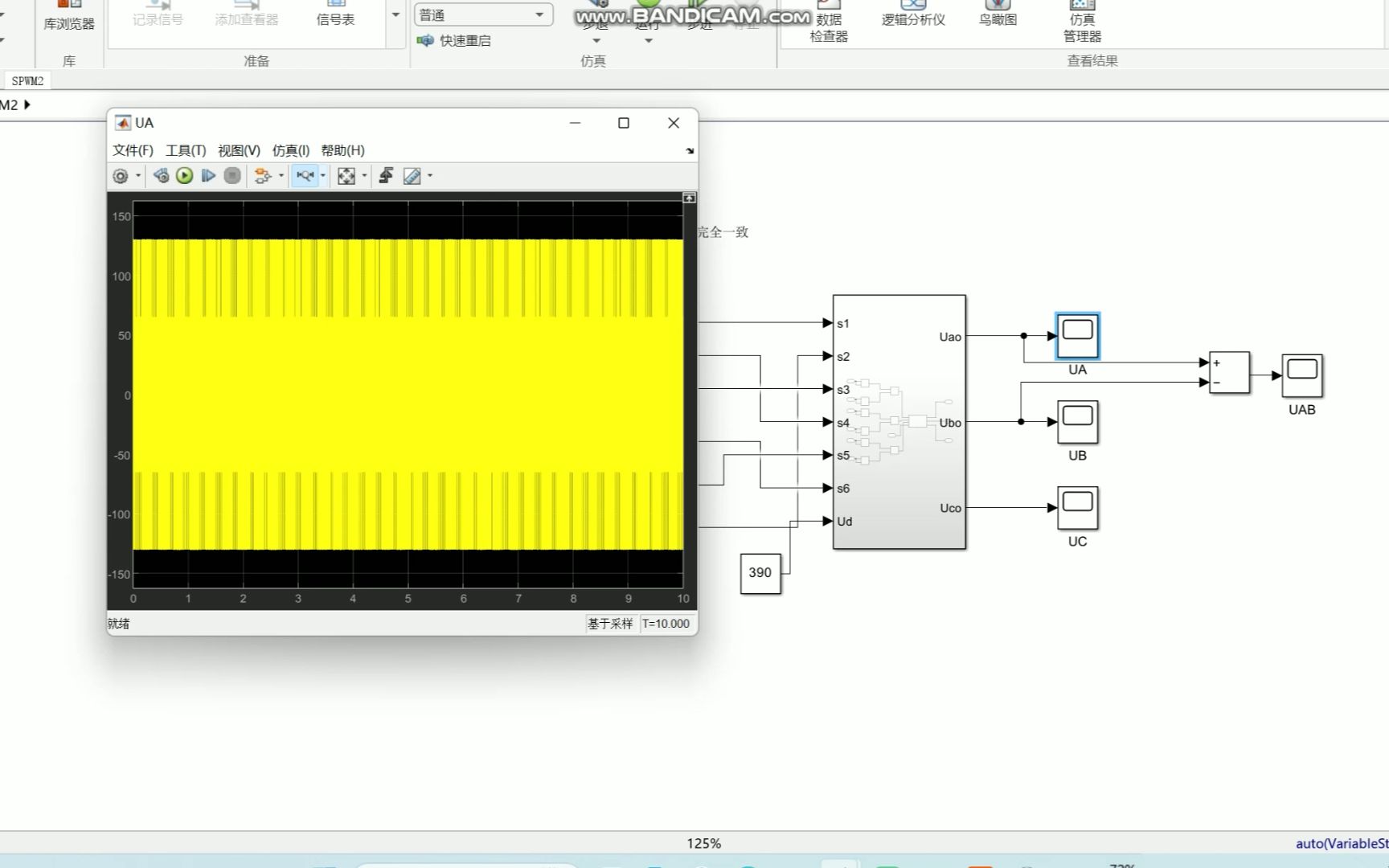Screen dimensions: 1389x868
Task: Click the highlight Simulink block icon
Action: coord(262,176)
